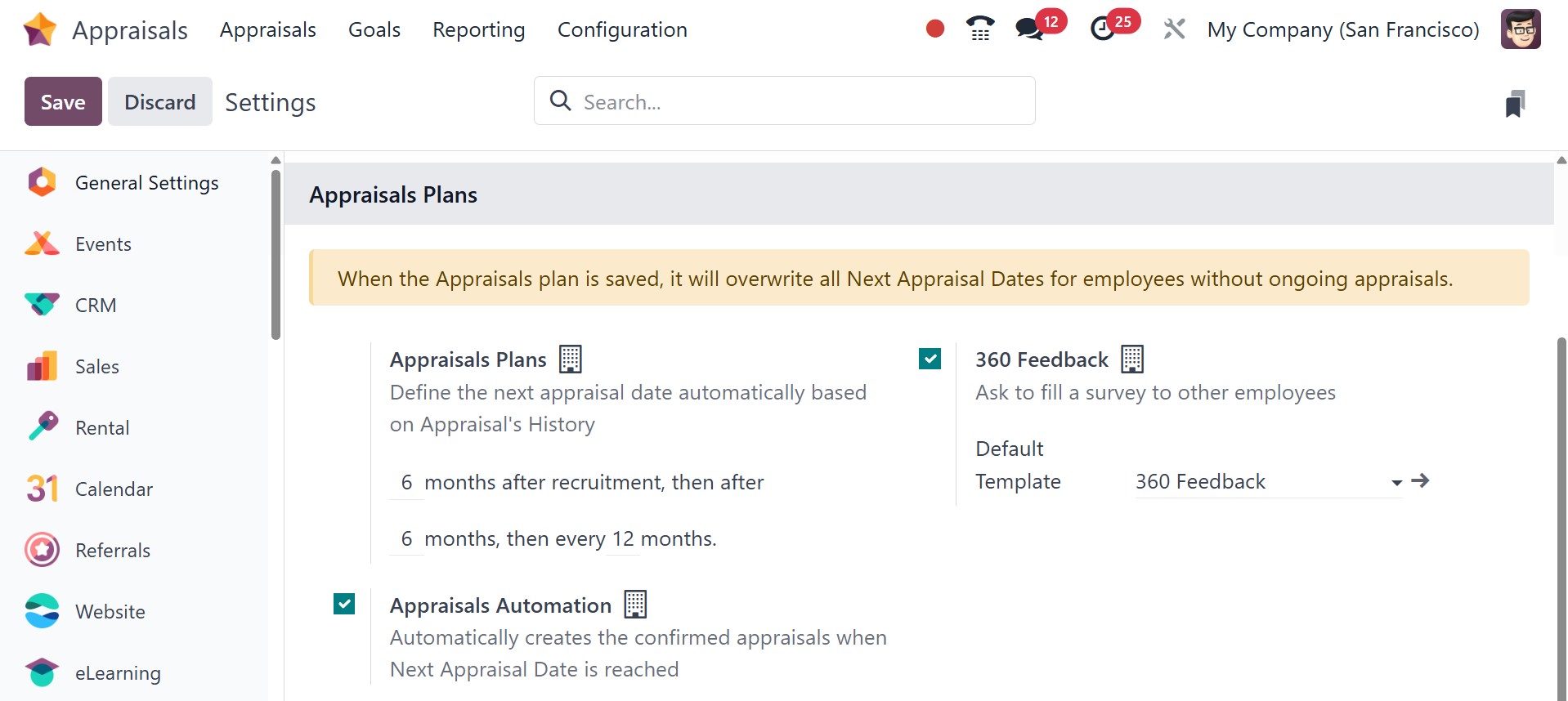Open the Goals menu
The width and height of the screenshot is (1568, 701).
click(x=374, y=29)
